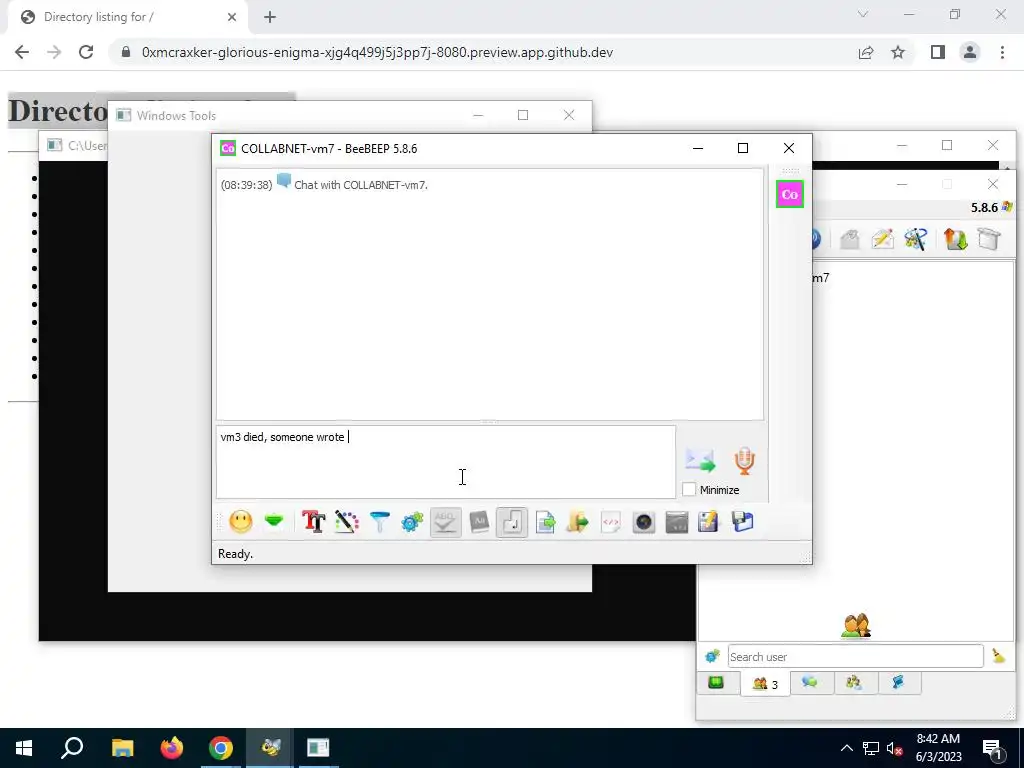Click the two-people users icon in main window

(856, 626)
